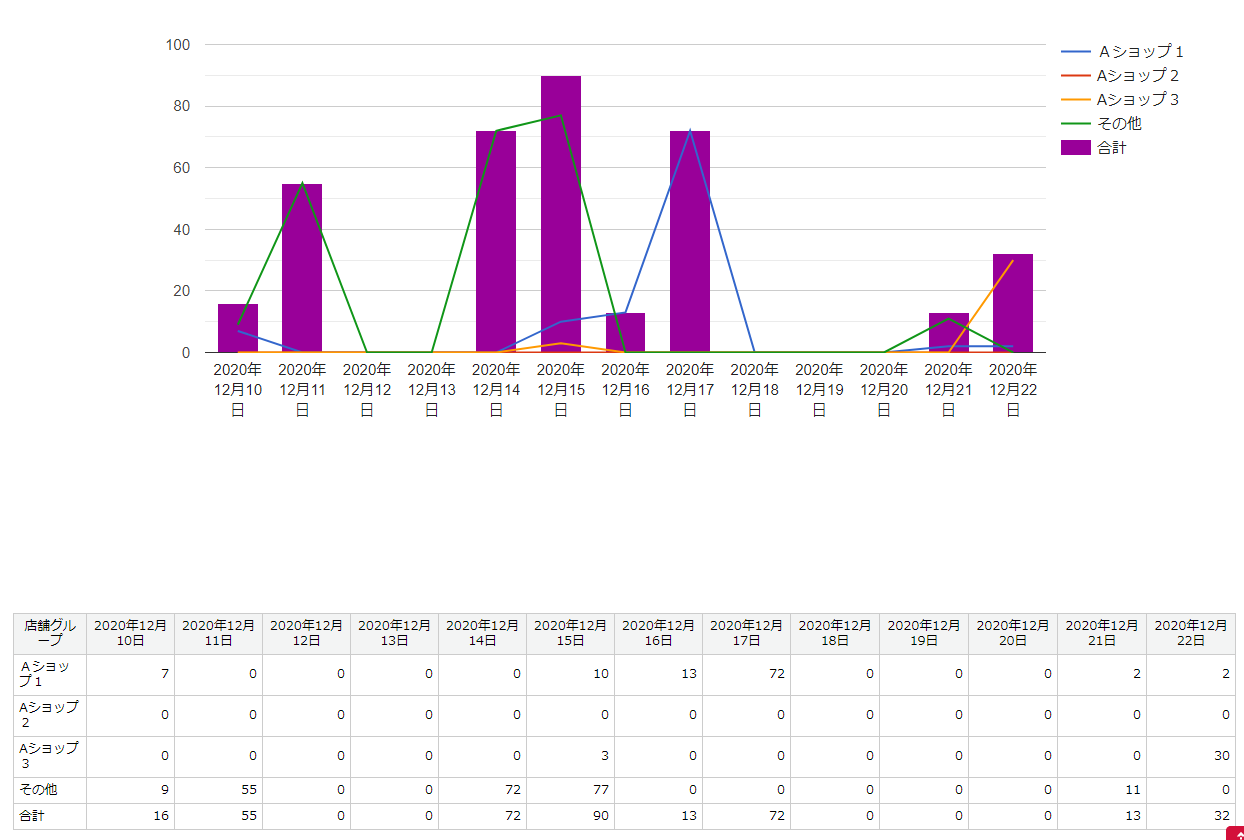
Task: Click the 2020年12月15日 table column header
Action: click(571, 633)
